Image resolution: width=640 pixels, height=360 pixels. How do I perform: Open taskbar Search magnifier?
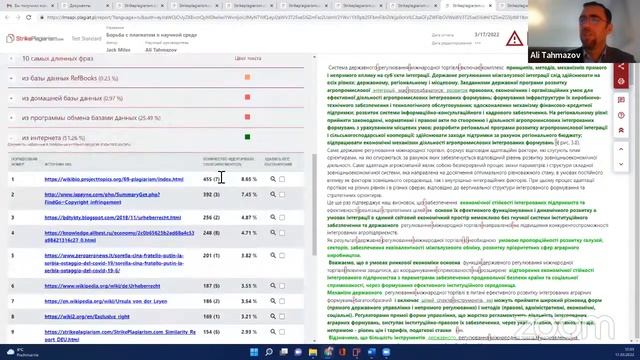tap(269, 352)
